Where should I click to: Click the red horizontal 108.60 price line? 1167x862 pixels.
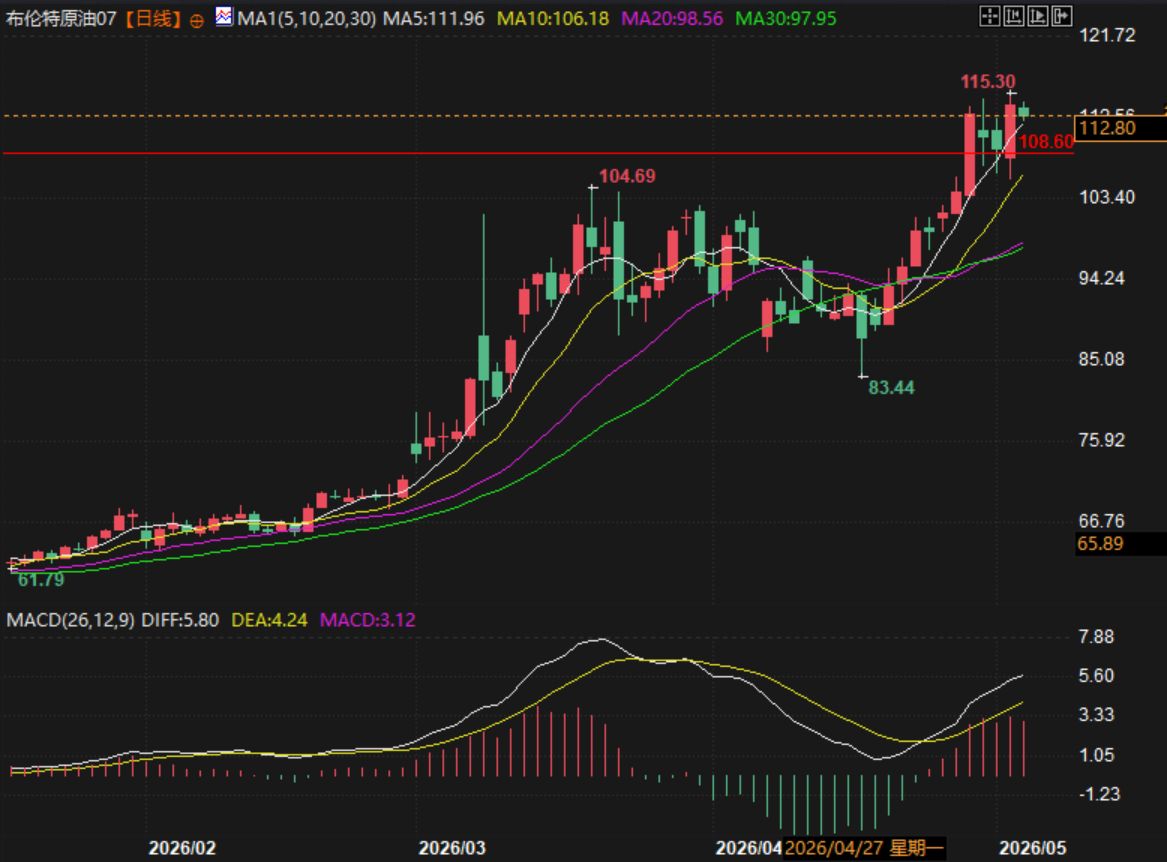tap(538, 153)
